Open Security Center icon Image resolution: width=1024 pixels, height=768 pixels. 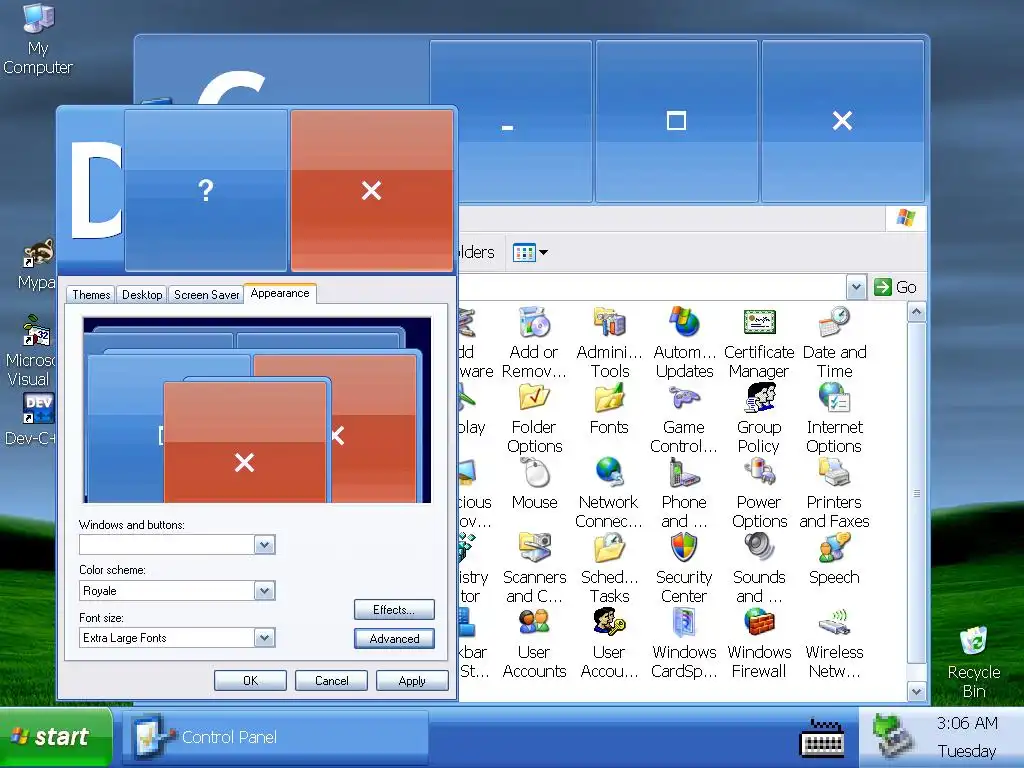pos(684,548)
